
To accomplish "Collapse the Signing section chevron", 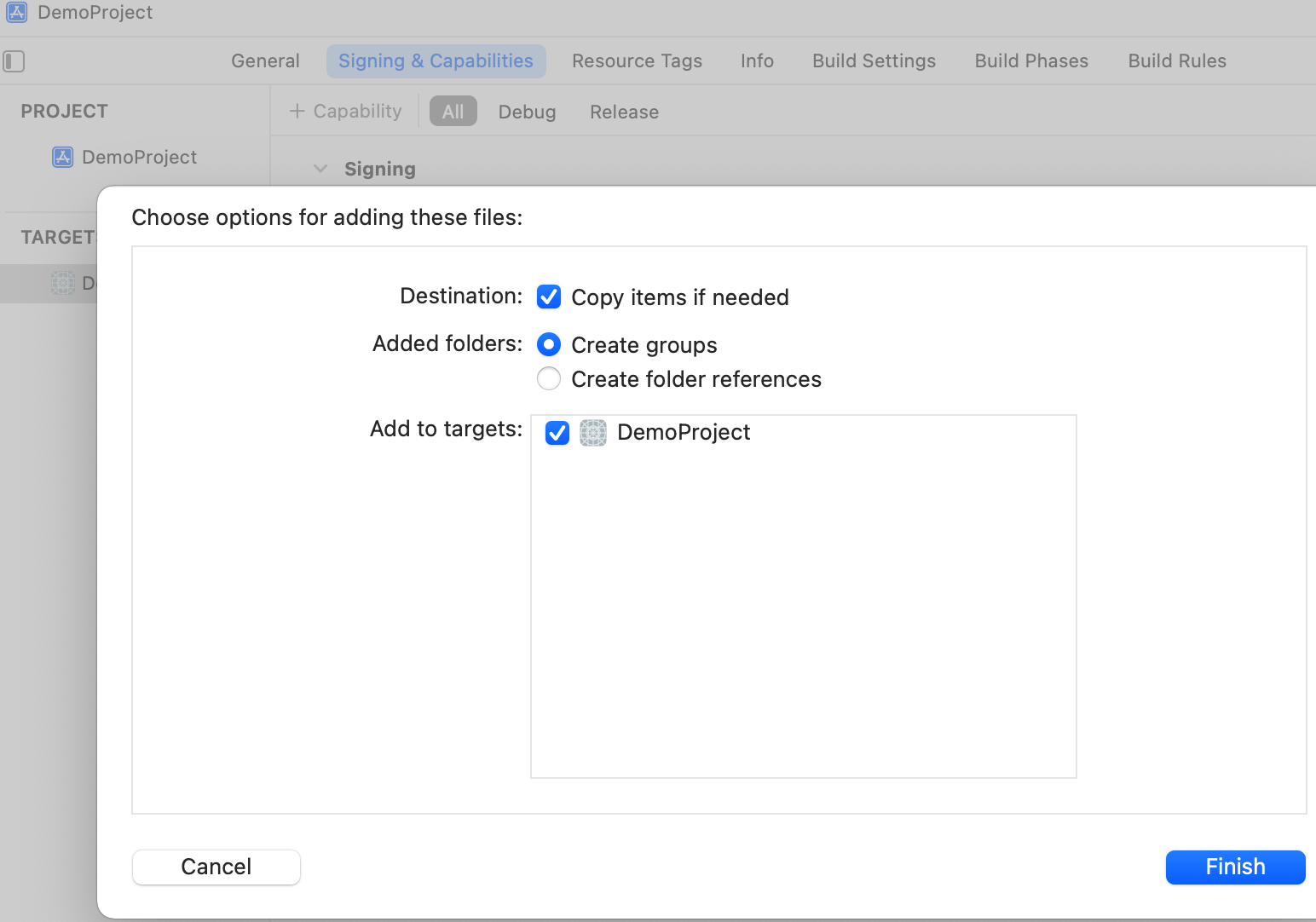I will coord(320,169).
